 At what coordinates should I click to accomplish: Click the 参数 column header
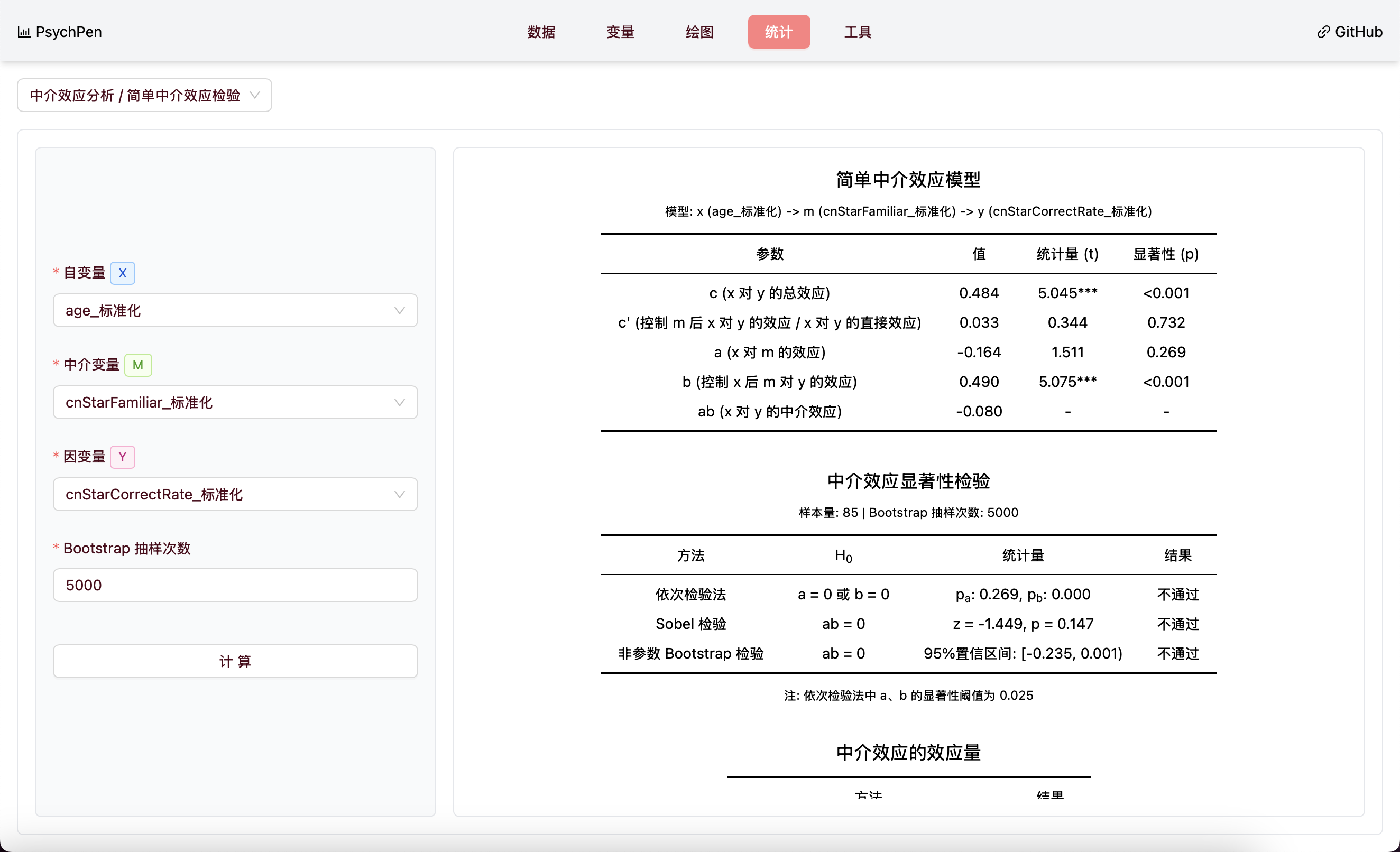769,254
